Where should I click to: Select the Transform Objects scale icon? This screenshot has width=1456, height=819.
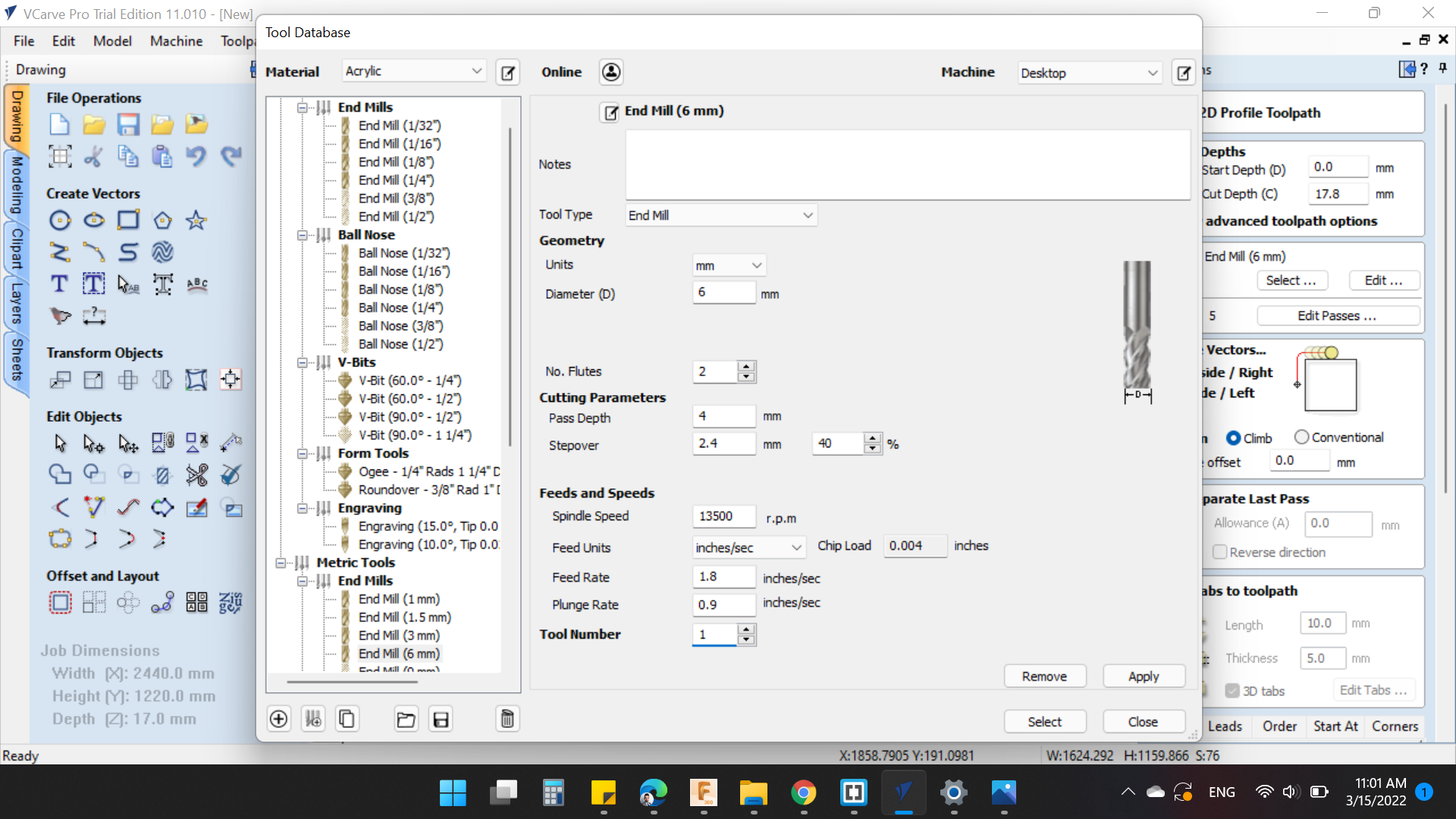(93, 379)
